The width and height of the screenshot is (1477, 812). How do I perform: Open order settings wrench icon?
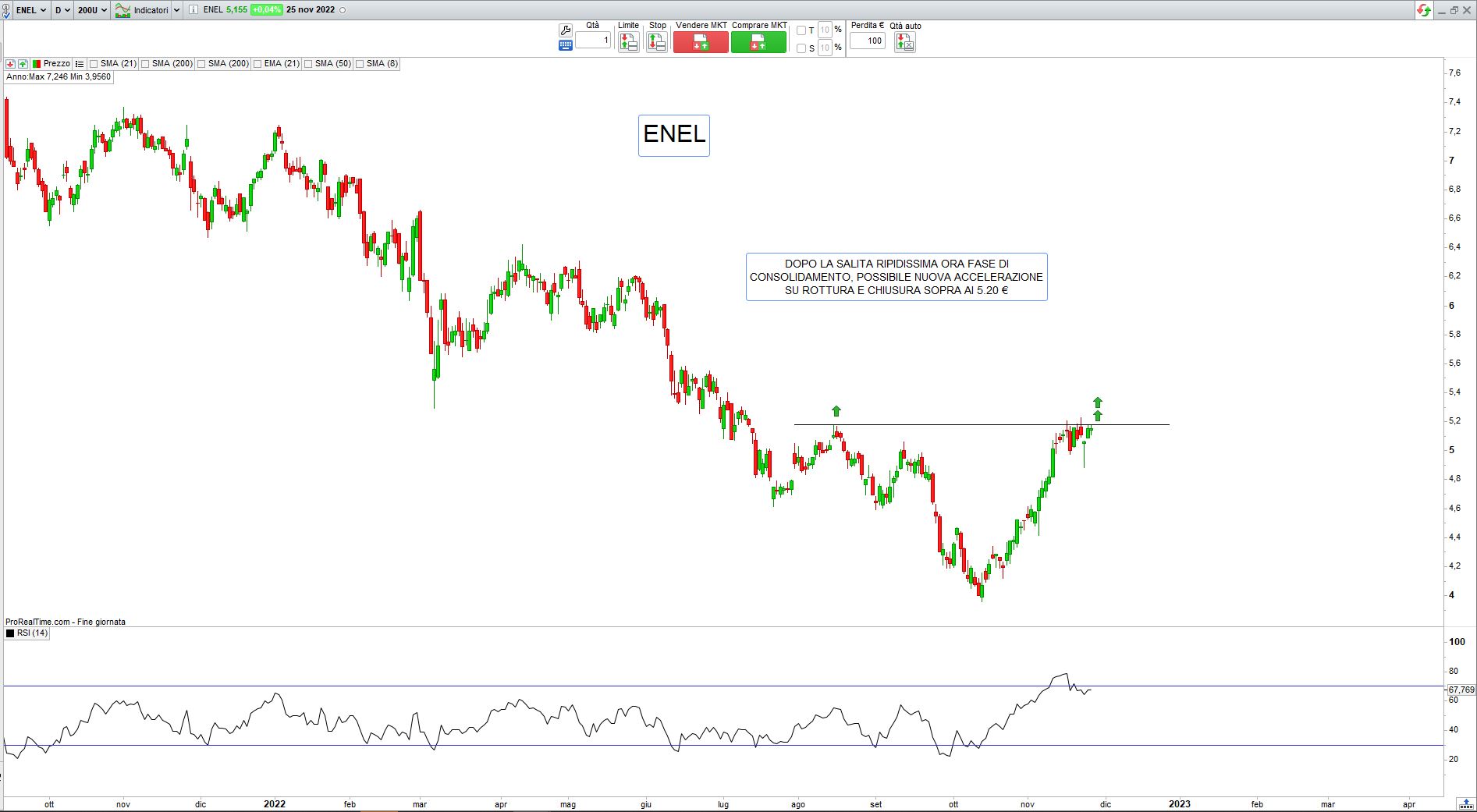[566, 30]
